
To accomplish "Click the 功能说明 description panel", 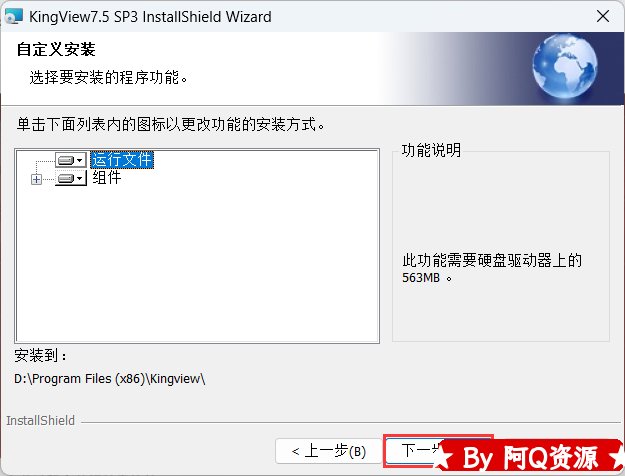I will click(x=501, y=245).
